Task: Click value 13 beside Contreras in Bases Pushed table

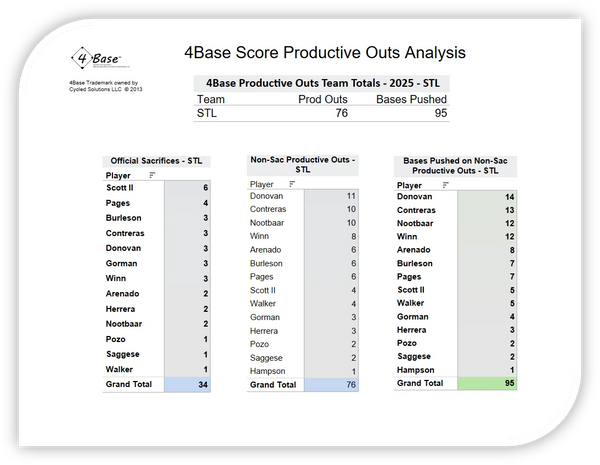Action: tap(509, 210)
